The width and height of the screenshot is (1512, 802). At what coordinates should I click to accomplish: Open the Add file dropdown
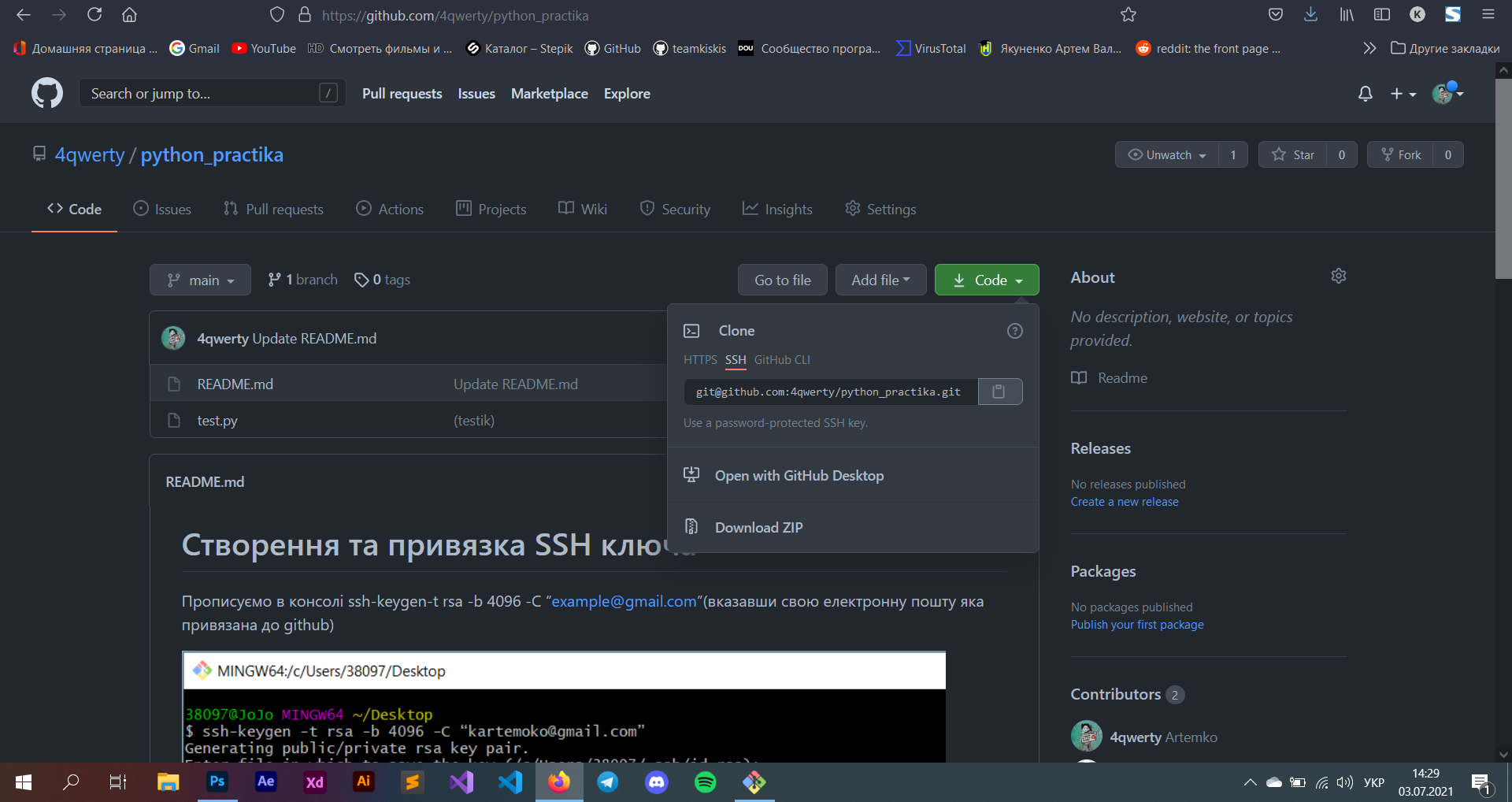pos(880,280)
